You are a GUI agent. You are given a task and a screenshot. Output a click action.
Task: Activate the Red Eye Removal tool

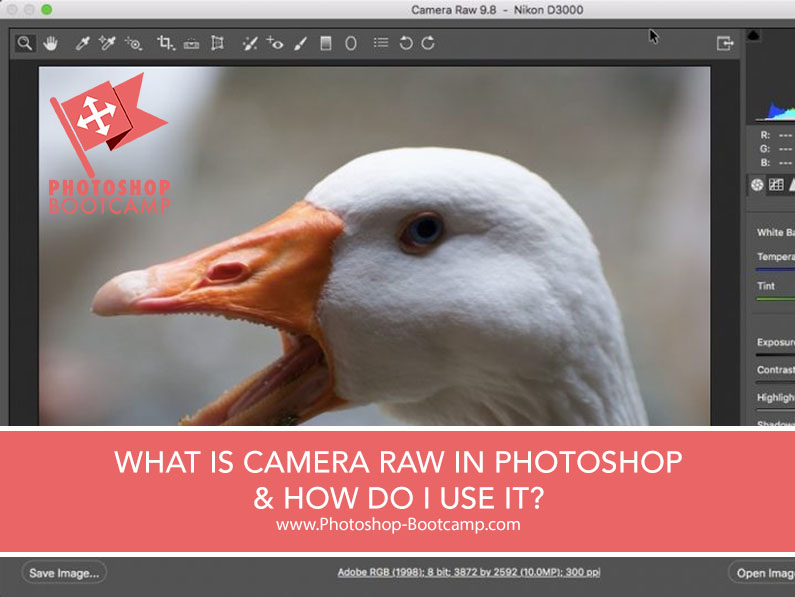pyautogui.click(x=275, y=43)
